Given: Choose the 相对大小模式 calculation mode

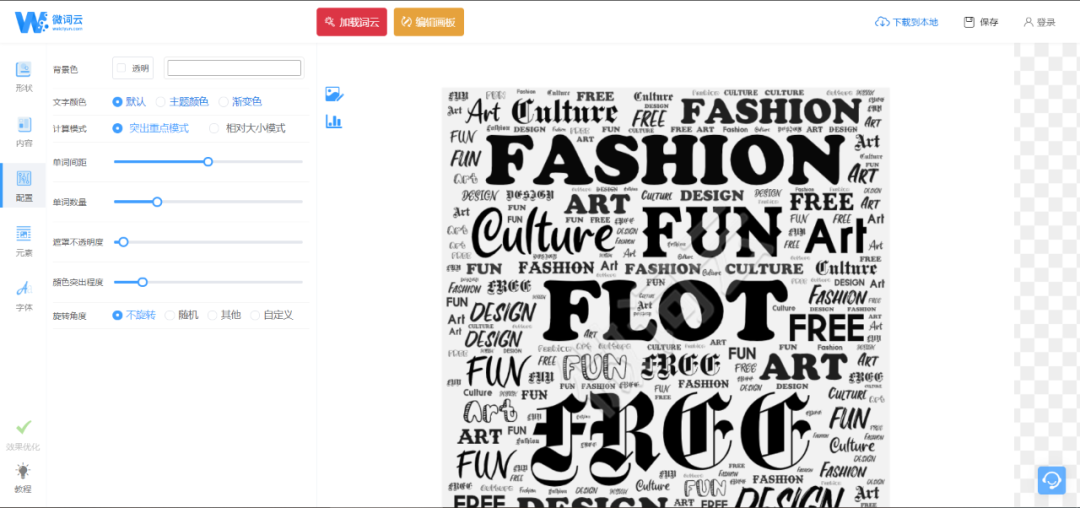Looking at the screenshot, I should [x=247, y=128].
